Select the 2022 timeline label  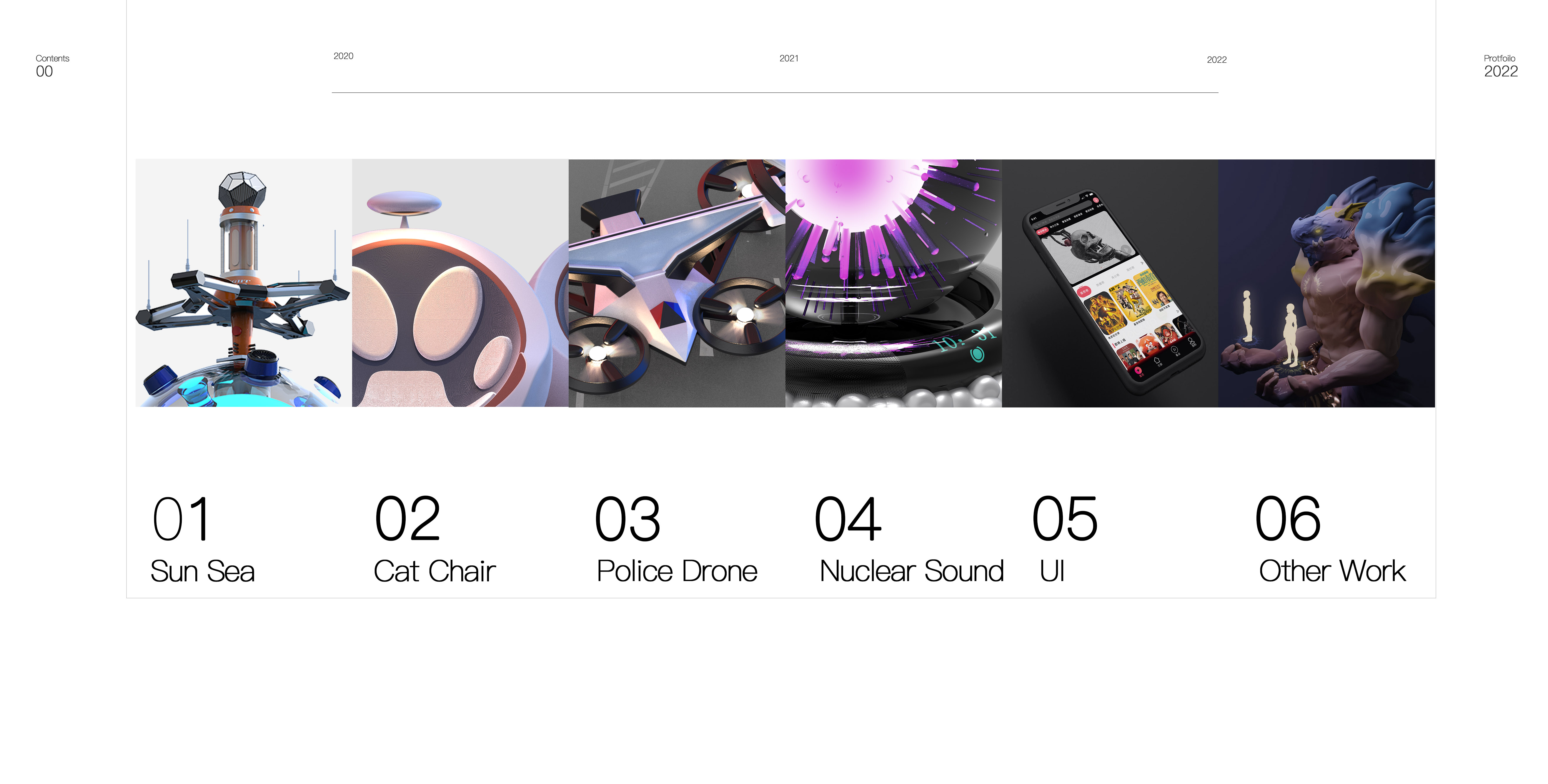coord(1216,60)
